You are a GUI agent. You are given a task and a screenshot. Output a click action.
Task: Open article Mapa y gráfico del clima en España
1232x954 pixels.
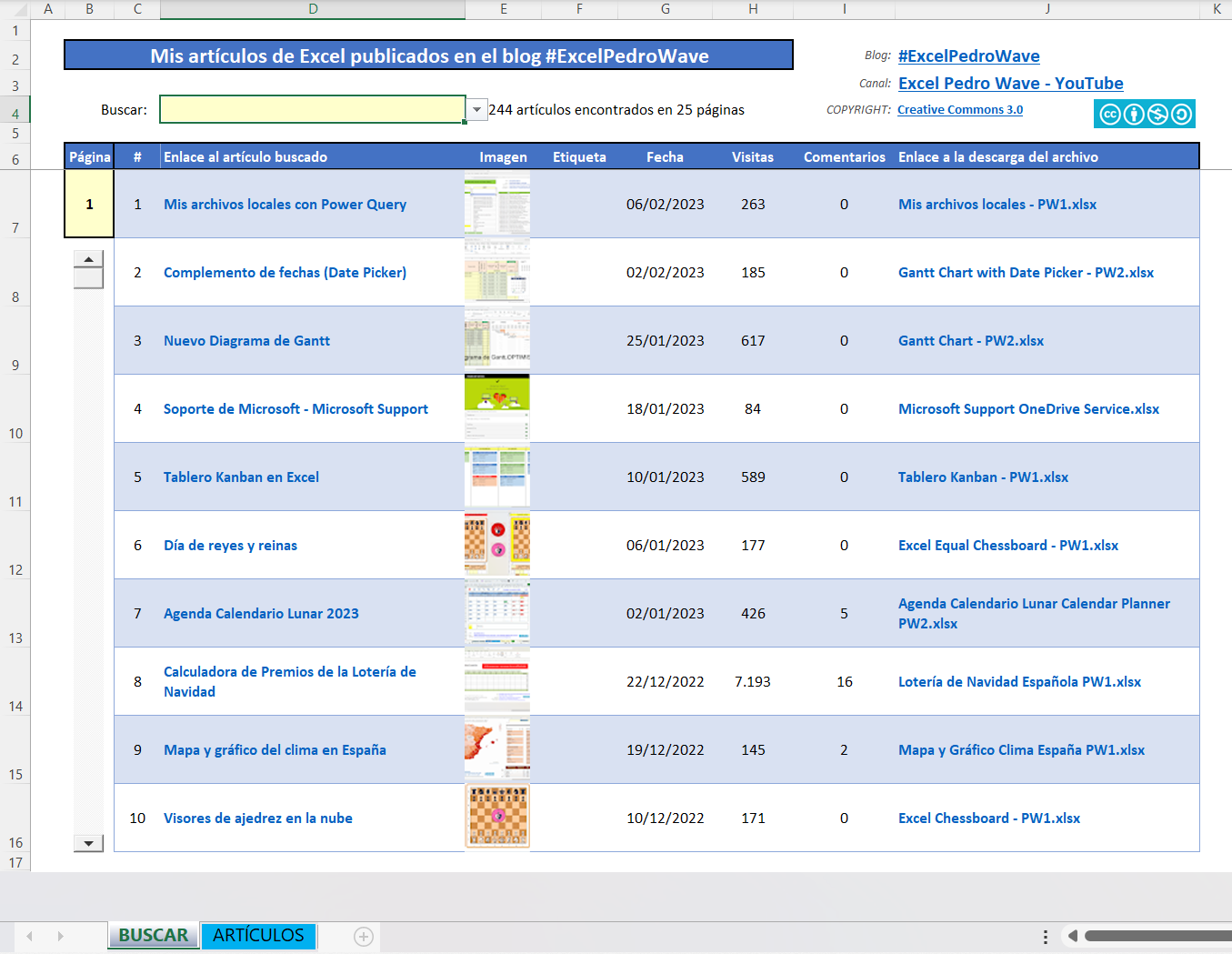tap(275, 750)
